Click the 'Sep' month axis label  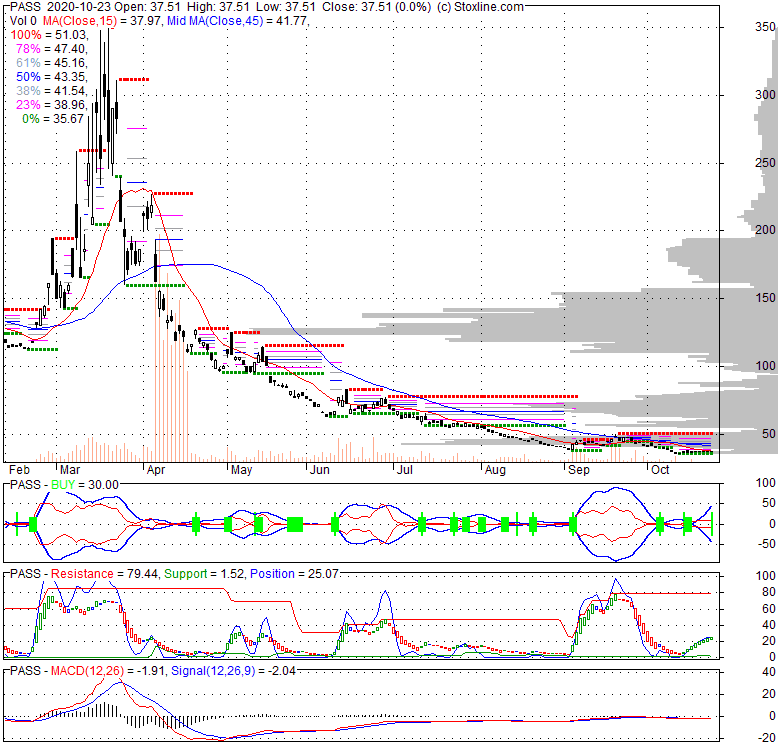[579, 470]
